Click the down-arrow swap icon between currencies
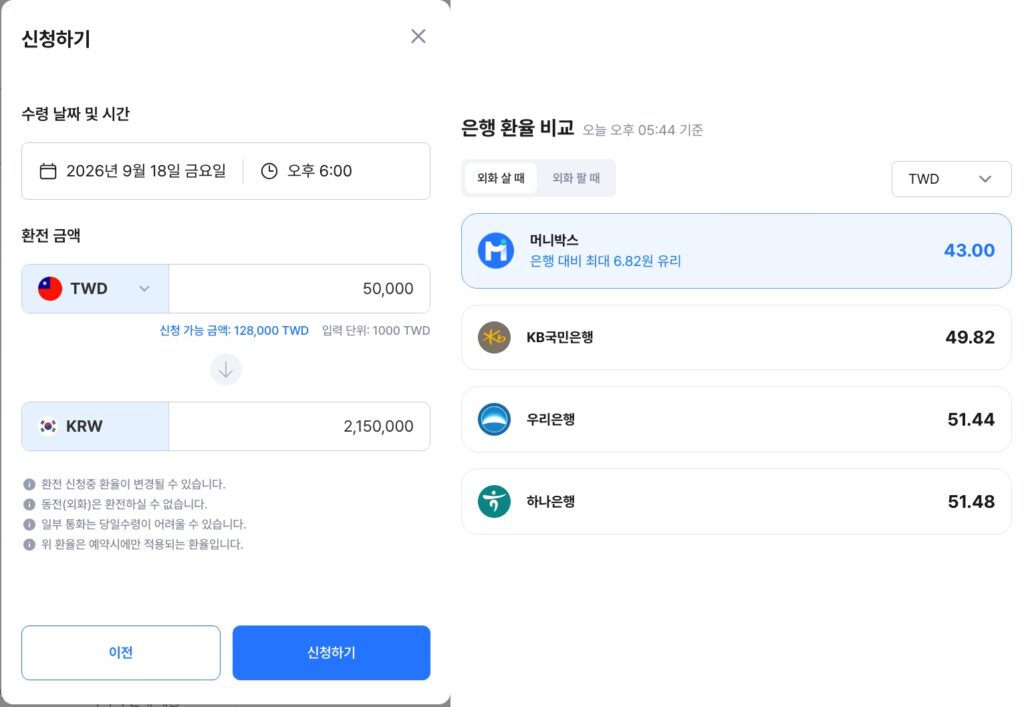 pos(225,369)
